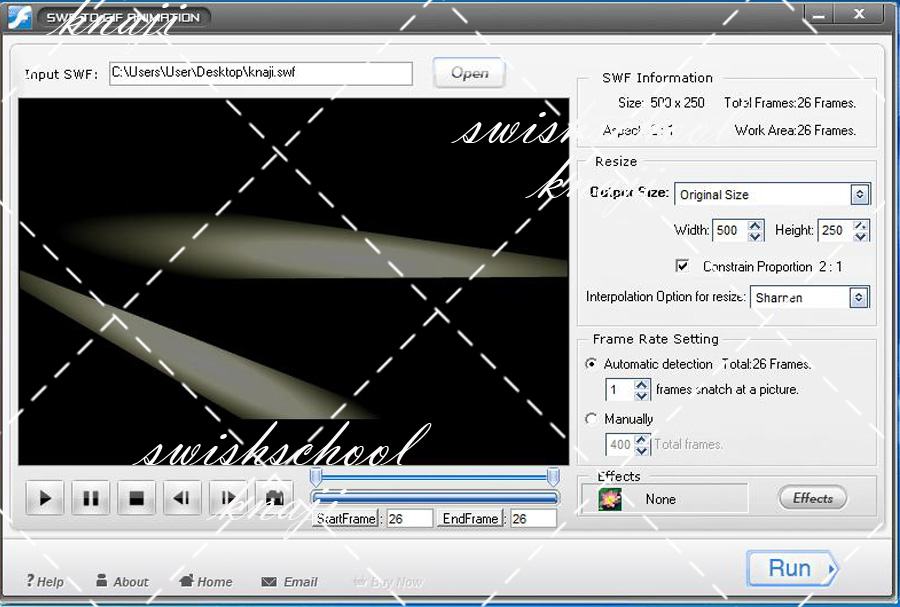Step forward to next frame
Viewport: 900px width, 607px height.
[228, 497]
